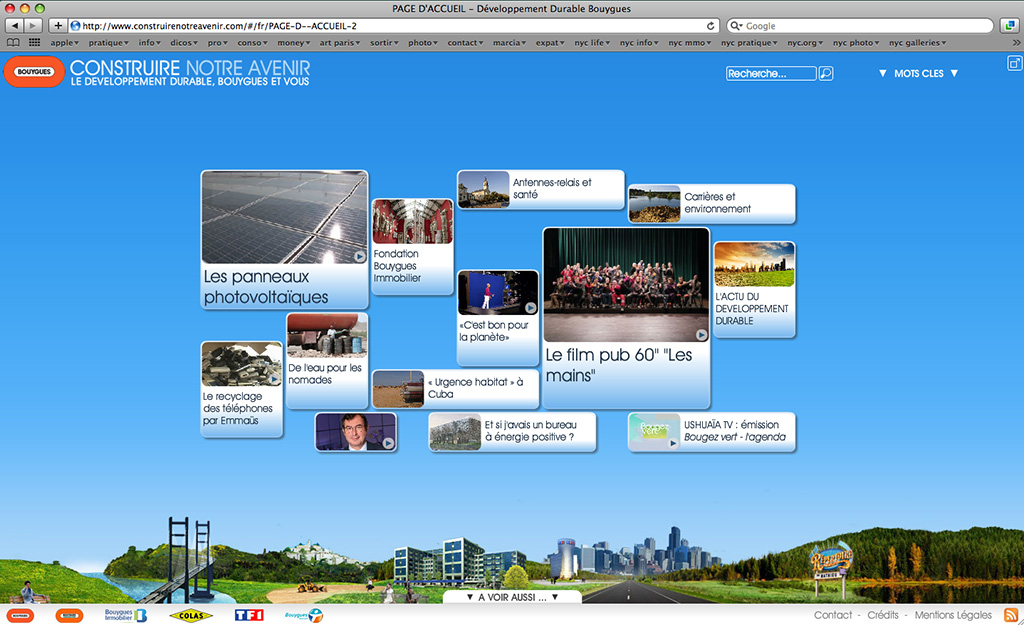1024x625 pixels.
Task: Open the C'est bon pour la planète card
Action: [x=498, y=317]
